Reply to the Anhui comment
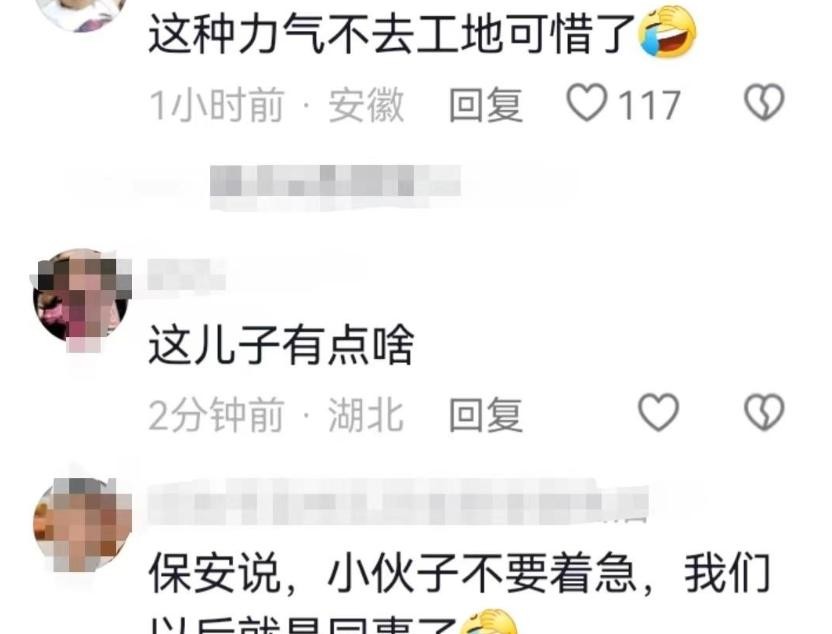The image size is (832, 634). click(x=486, y=104)
